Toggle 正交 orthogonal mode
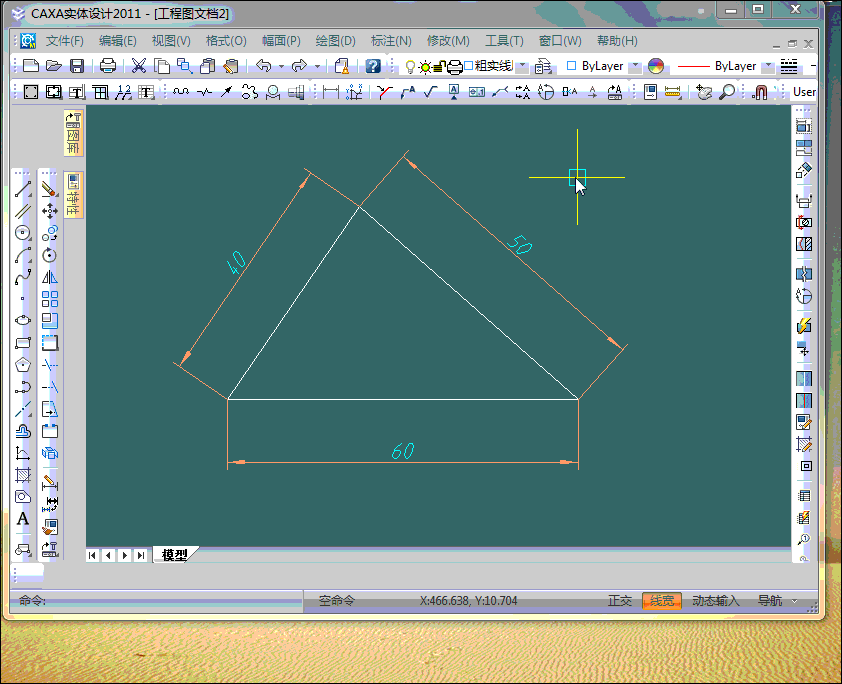The image size is (842, 684). (620, 601)
